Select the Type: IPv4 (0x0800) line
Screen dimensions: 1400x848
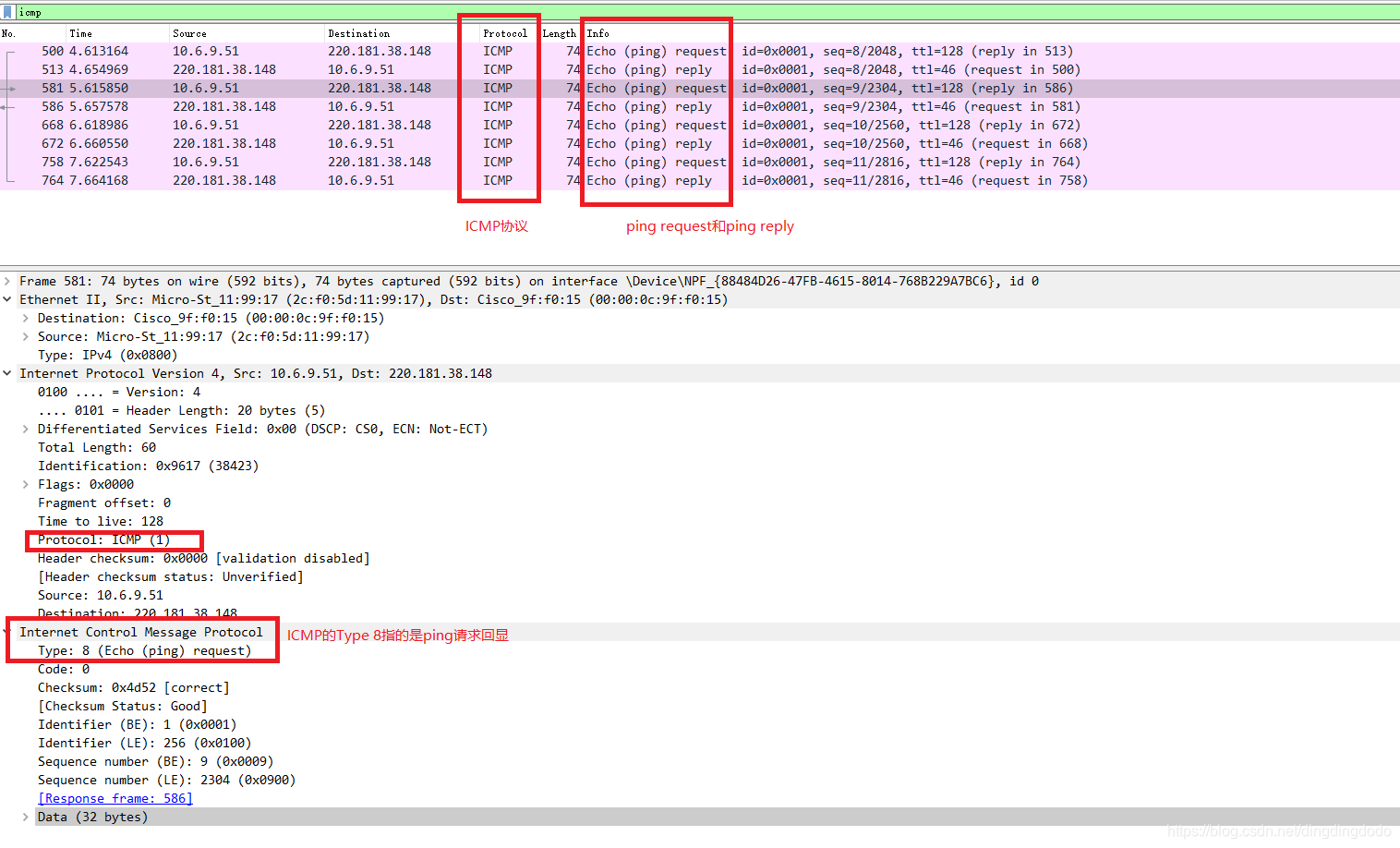107,355
